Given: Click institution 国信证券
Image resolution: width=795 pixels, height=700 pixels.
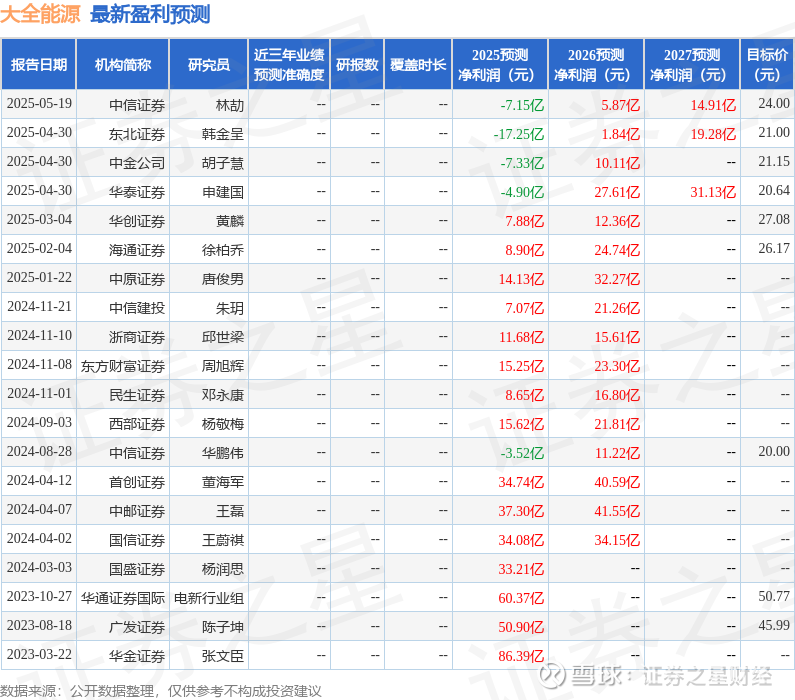Looking at the screenshot, I should pyautogui.click(x=137, y=540).
